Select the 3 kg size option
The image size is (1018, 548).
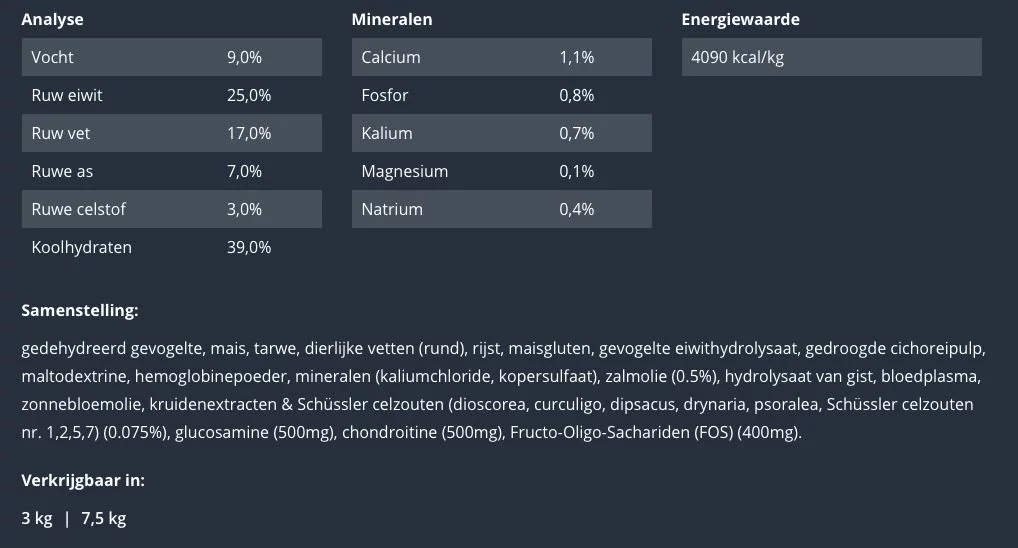point(37,518)
